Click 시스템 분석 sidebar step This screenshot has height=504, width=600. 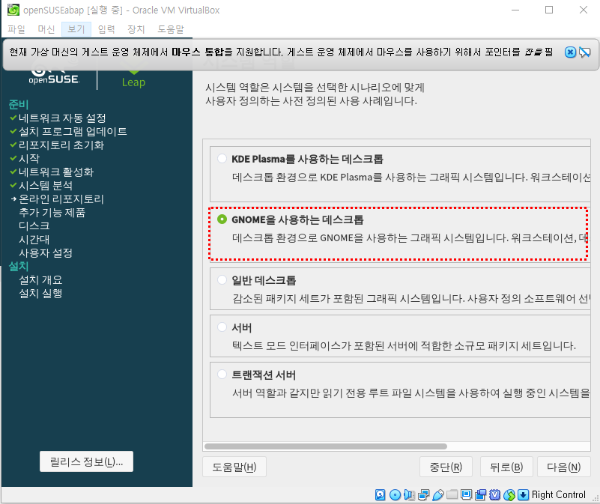point(46,185)
